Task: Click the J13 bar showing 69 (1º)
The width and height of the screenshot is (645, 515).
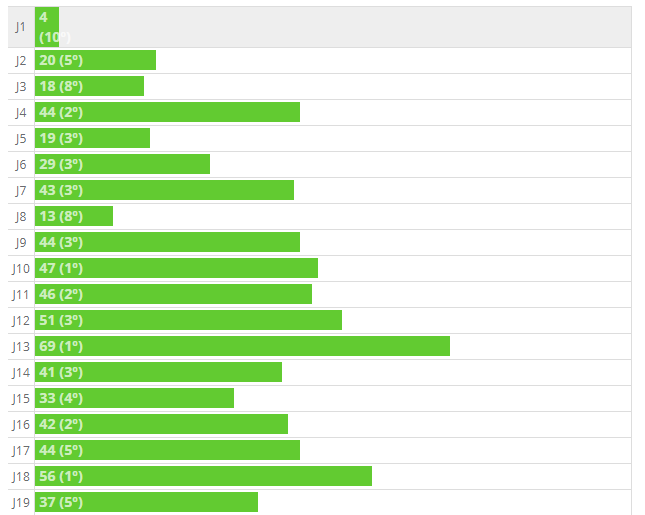Action: click(242, 346)
